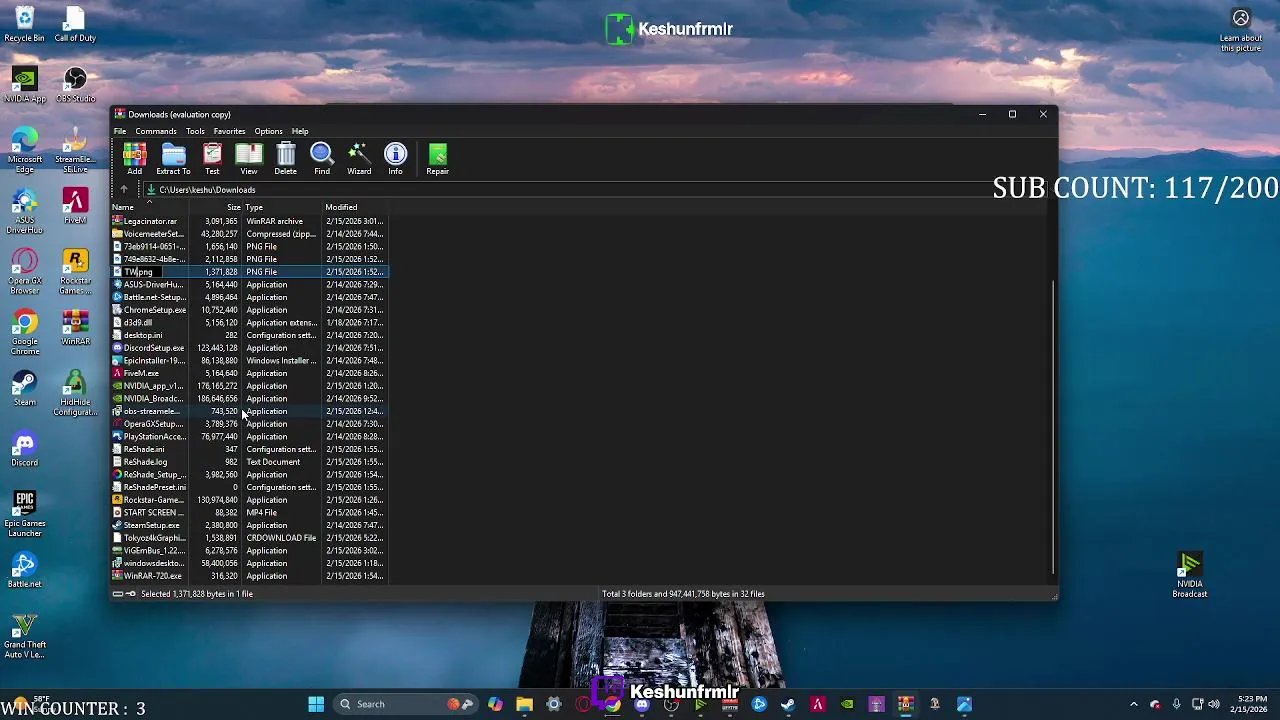Click the TW.png filename edit box
Screen dimensions: 1280x720
[141, 272]
